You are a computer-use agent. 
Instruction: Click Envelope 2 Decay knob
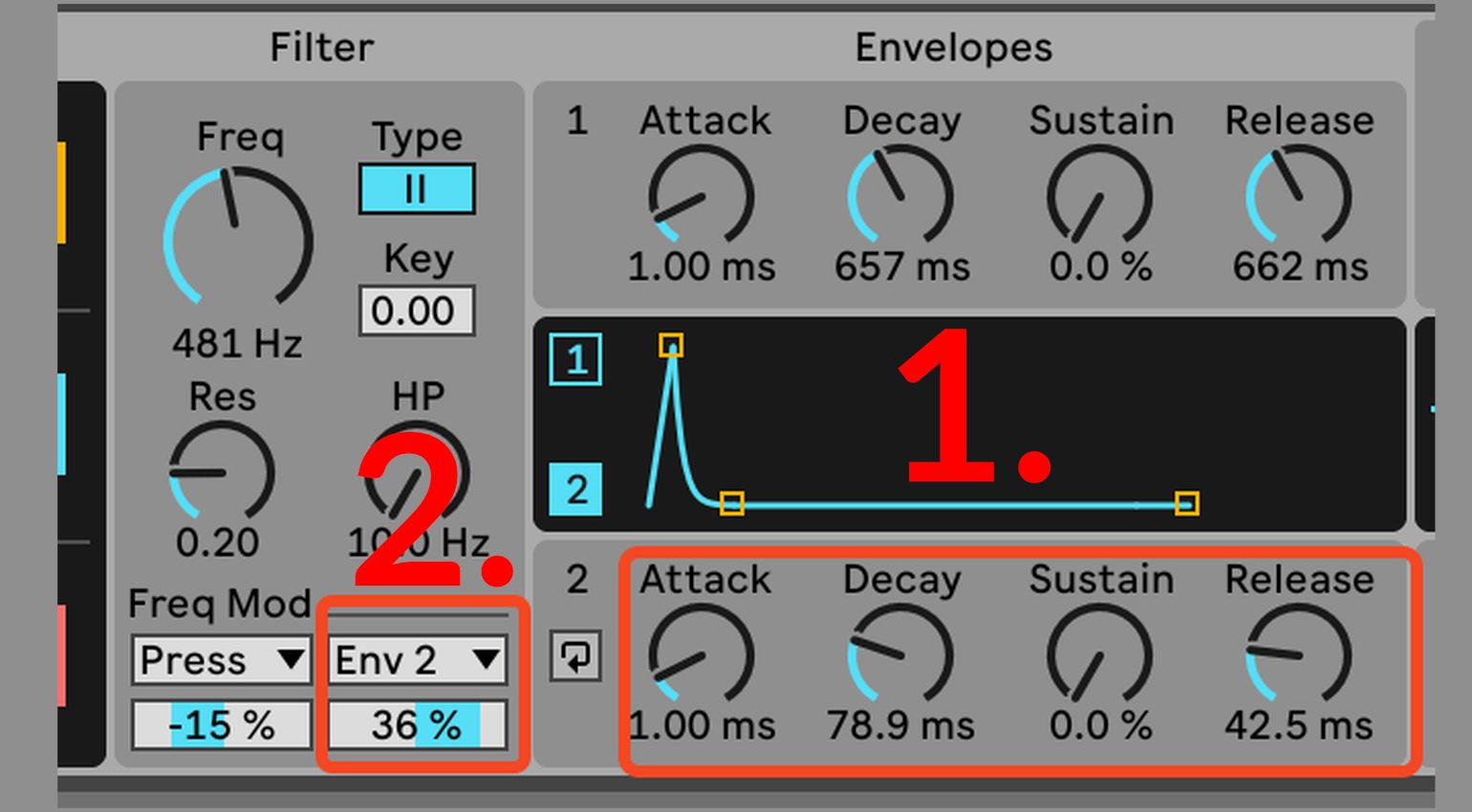pyautogui.click(x=900, y=656)
